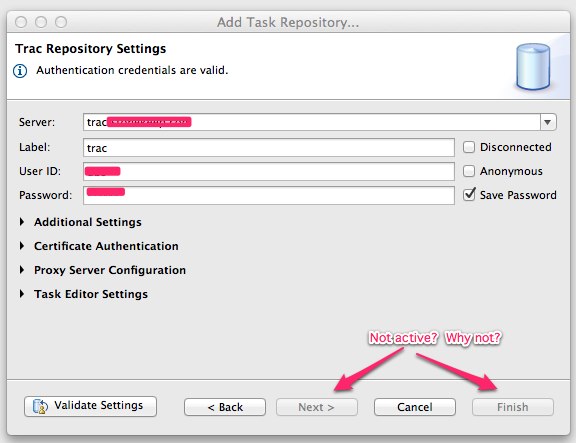576x443 pixels.
Task: Minimize the window using the second title bar button
Action: (x=41, y=22)
